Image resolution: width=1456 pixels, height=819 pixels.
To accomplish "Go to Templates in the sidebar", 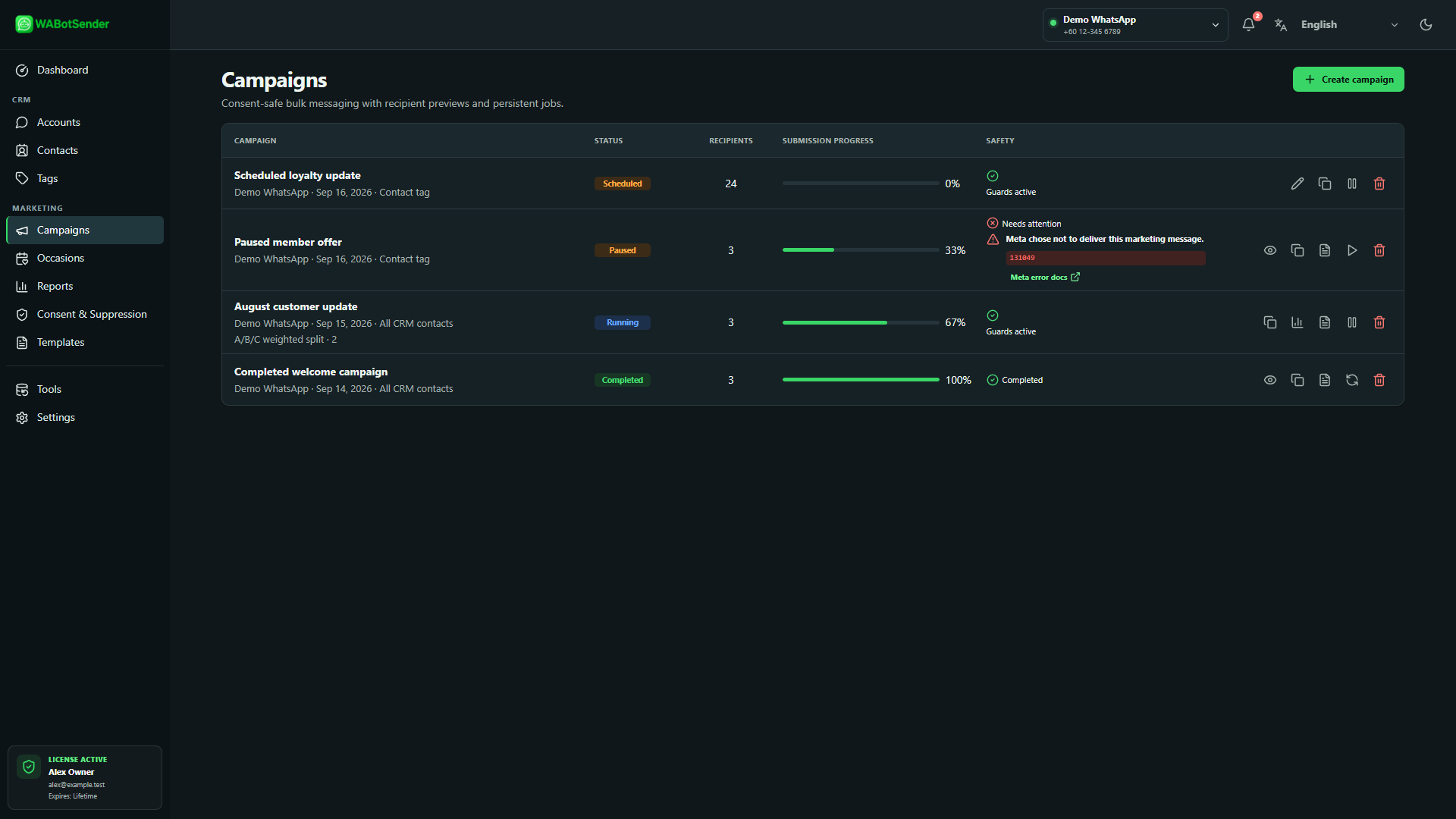I will point(85,342).
